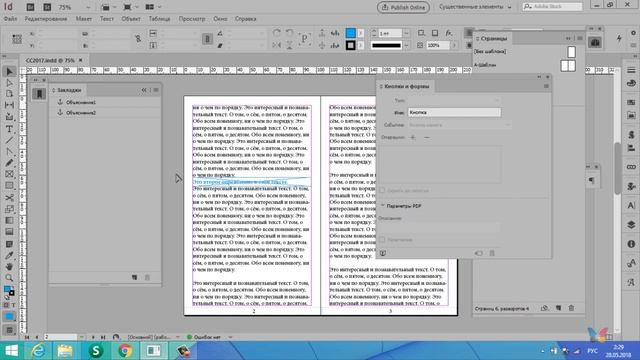The height and width of the screenshot is (360, 640).
Task: Select the Direct Selection tool
Action: [9, 83]
